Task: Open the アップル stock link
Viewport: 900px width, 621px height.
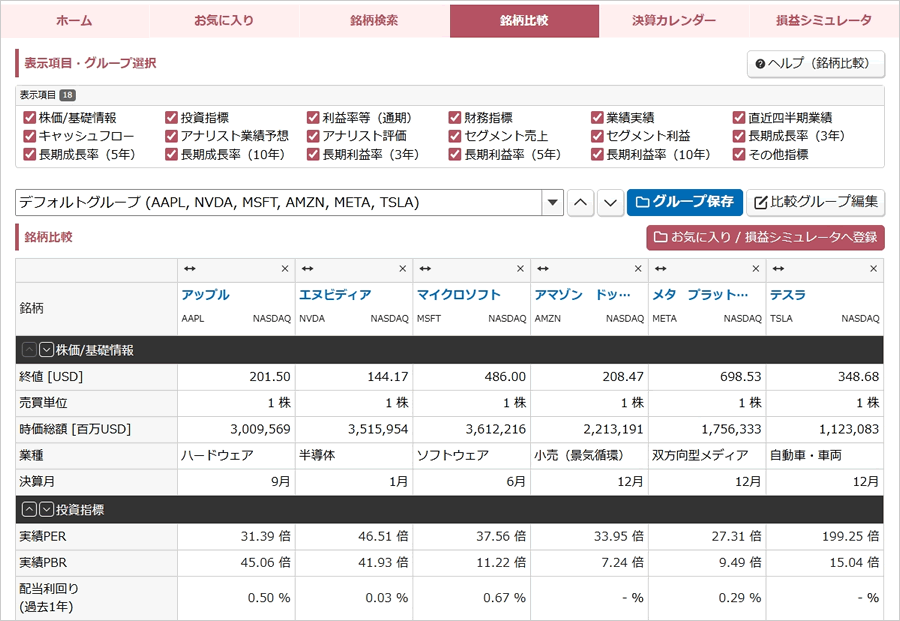Action: point(205,295)
